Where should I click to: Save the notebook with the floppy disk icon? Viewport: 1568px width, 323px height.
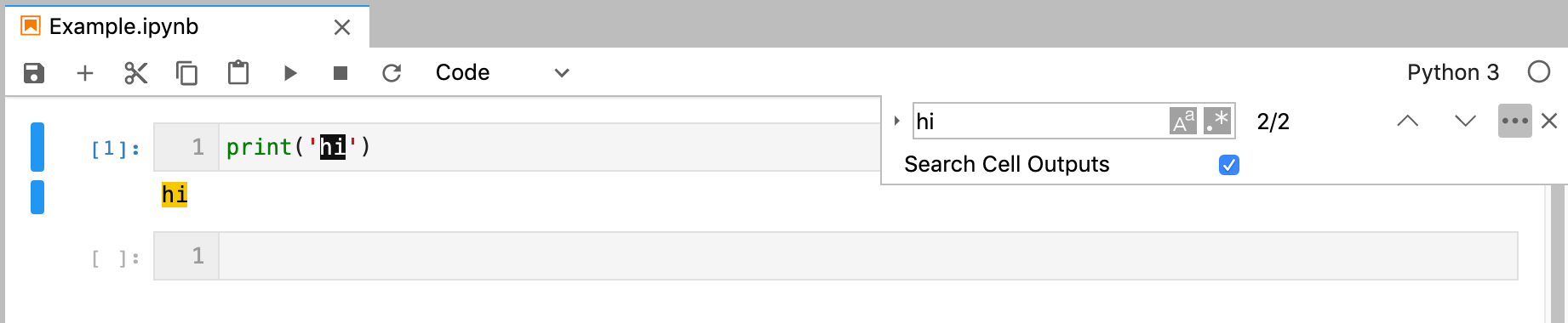click(34, 73)
